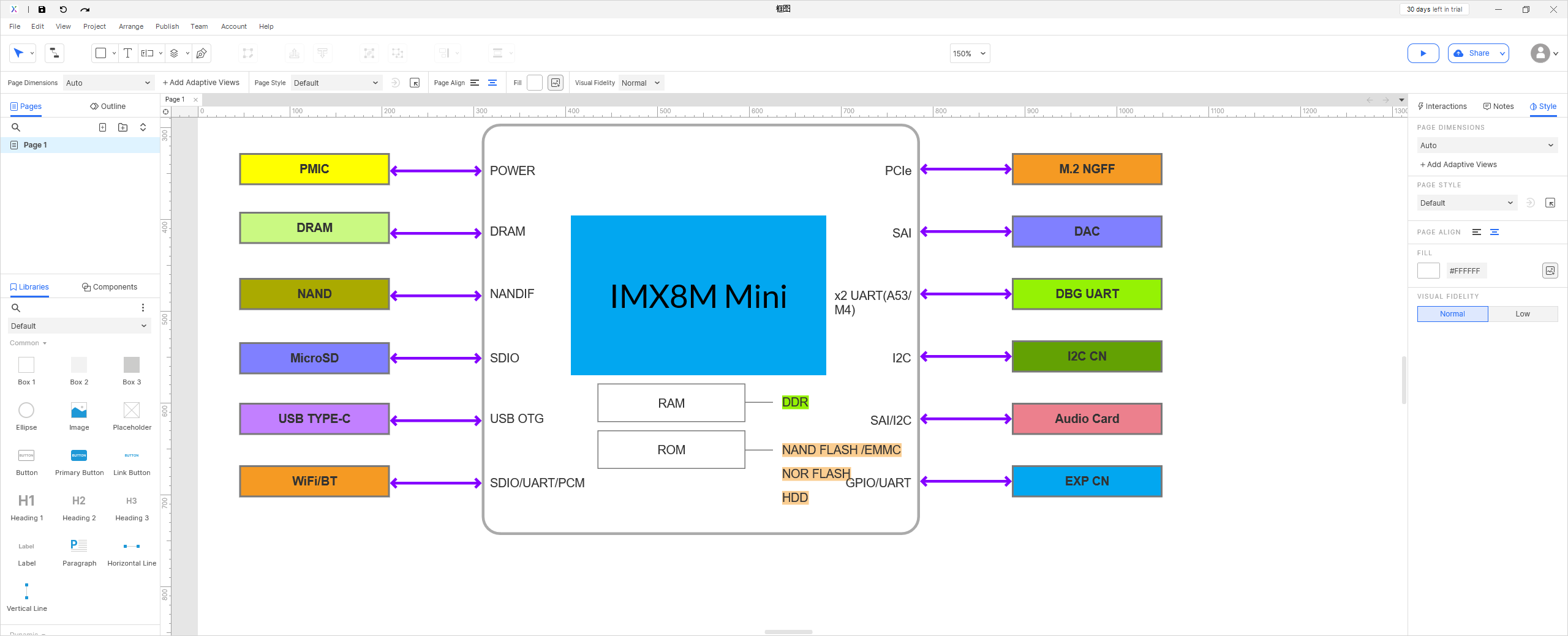
Task: Open Manage Page Styles in the top style bar
Action: (x=415, y=83)
